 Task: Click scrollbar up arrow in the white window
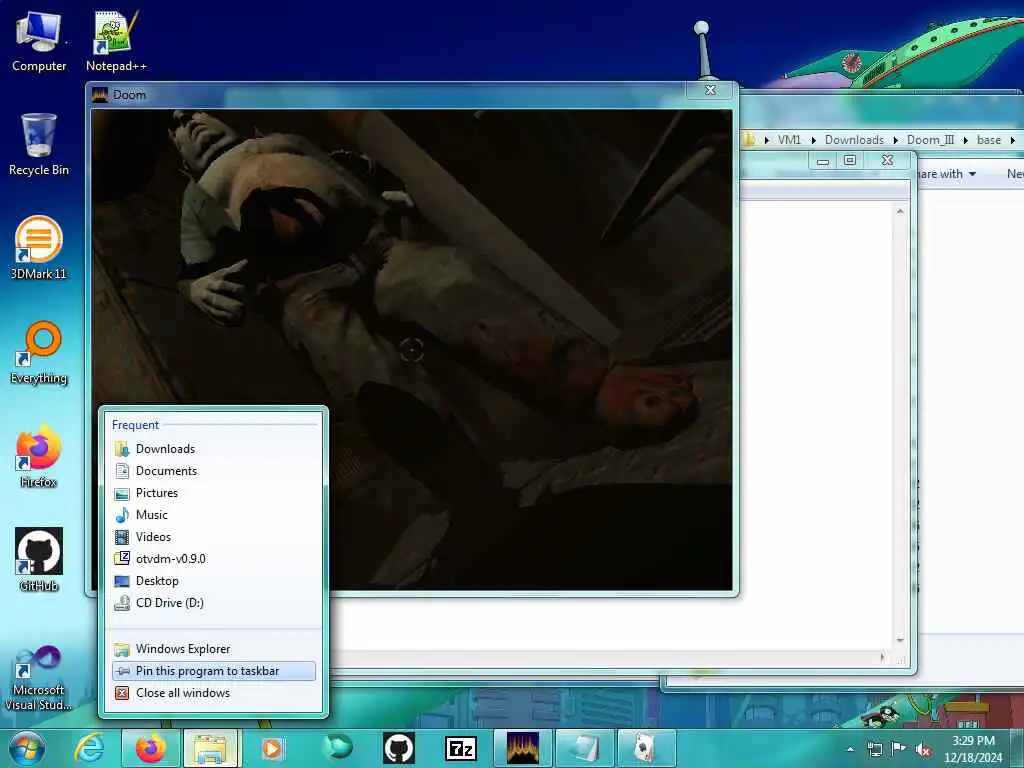[x=900, y=211]
